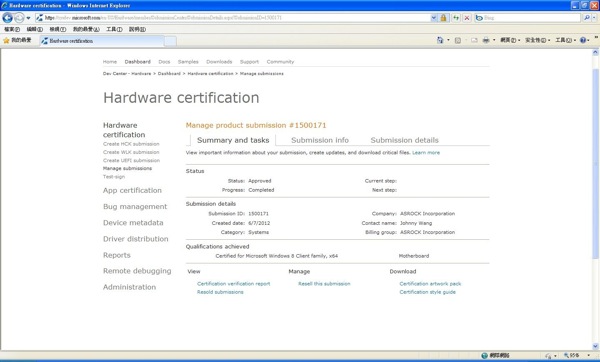
Task: Click Dashboard in the site navigation
Action: point(137,62)
